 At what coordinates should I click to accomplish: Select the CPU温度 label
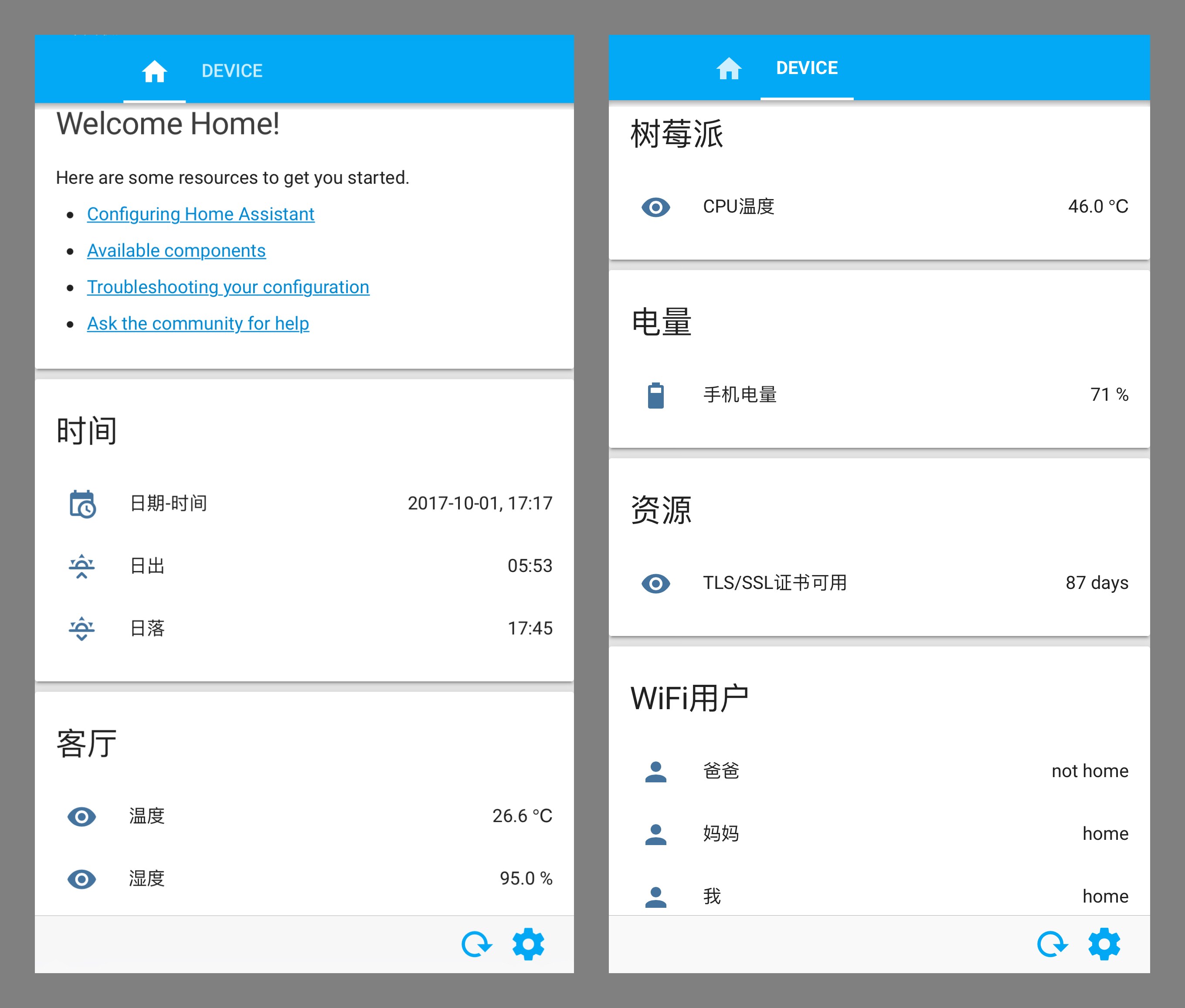pyautogui.click(x=739, y=206)
